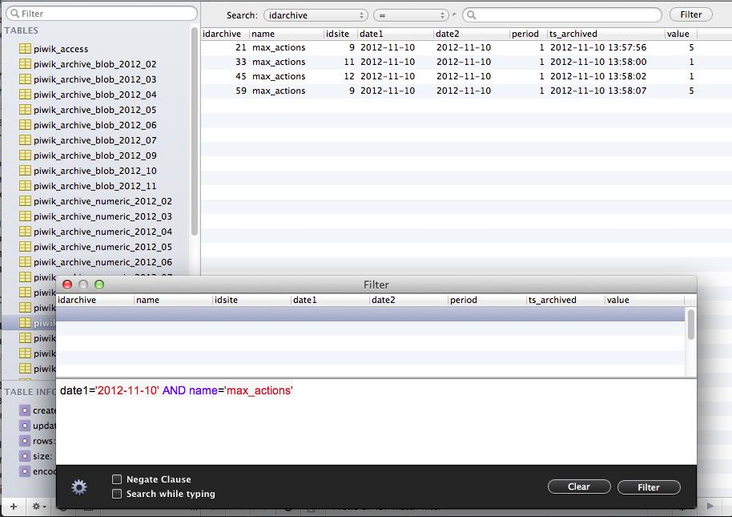Click the highlighted empty filter row in Filter window
The image size is (732, 517).
pyautogui.click(x=371, y=314)
